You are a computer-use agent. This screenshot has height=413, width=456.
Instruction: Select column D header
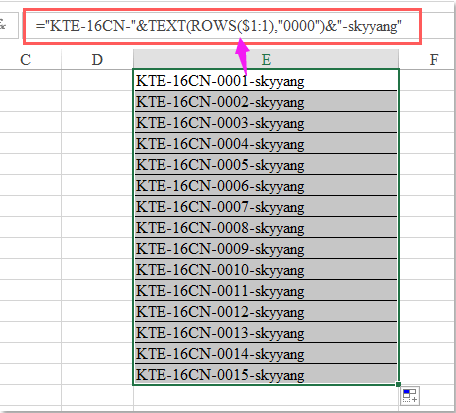point(97,60)
